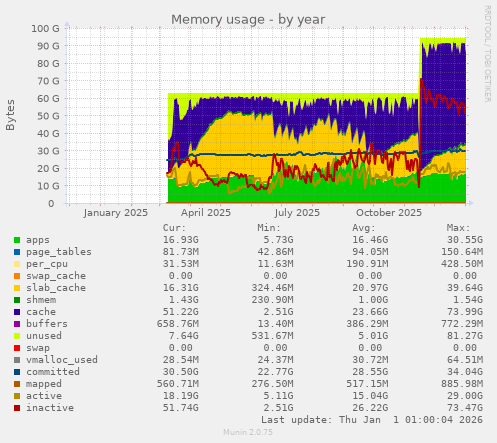
Task: Click the 'April 2025' axis label
Action: click(x=206, y=213)
